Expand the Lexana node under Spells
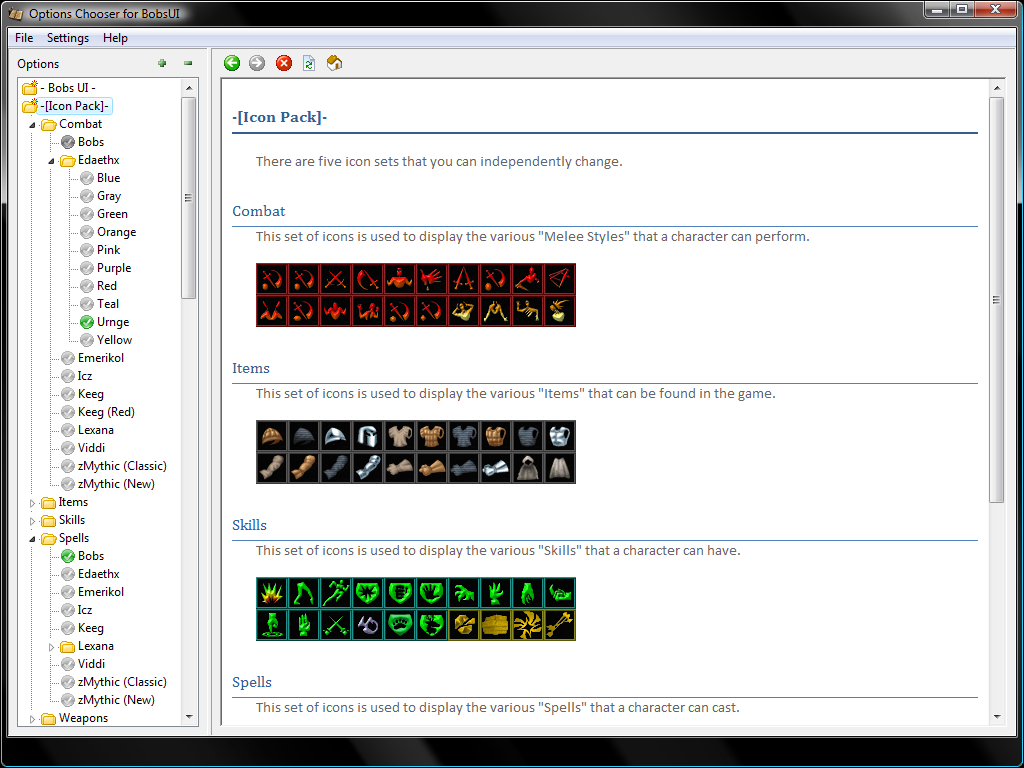The image size is (1024, 768). [x=51, y=647]
